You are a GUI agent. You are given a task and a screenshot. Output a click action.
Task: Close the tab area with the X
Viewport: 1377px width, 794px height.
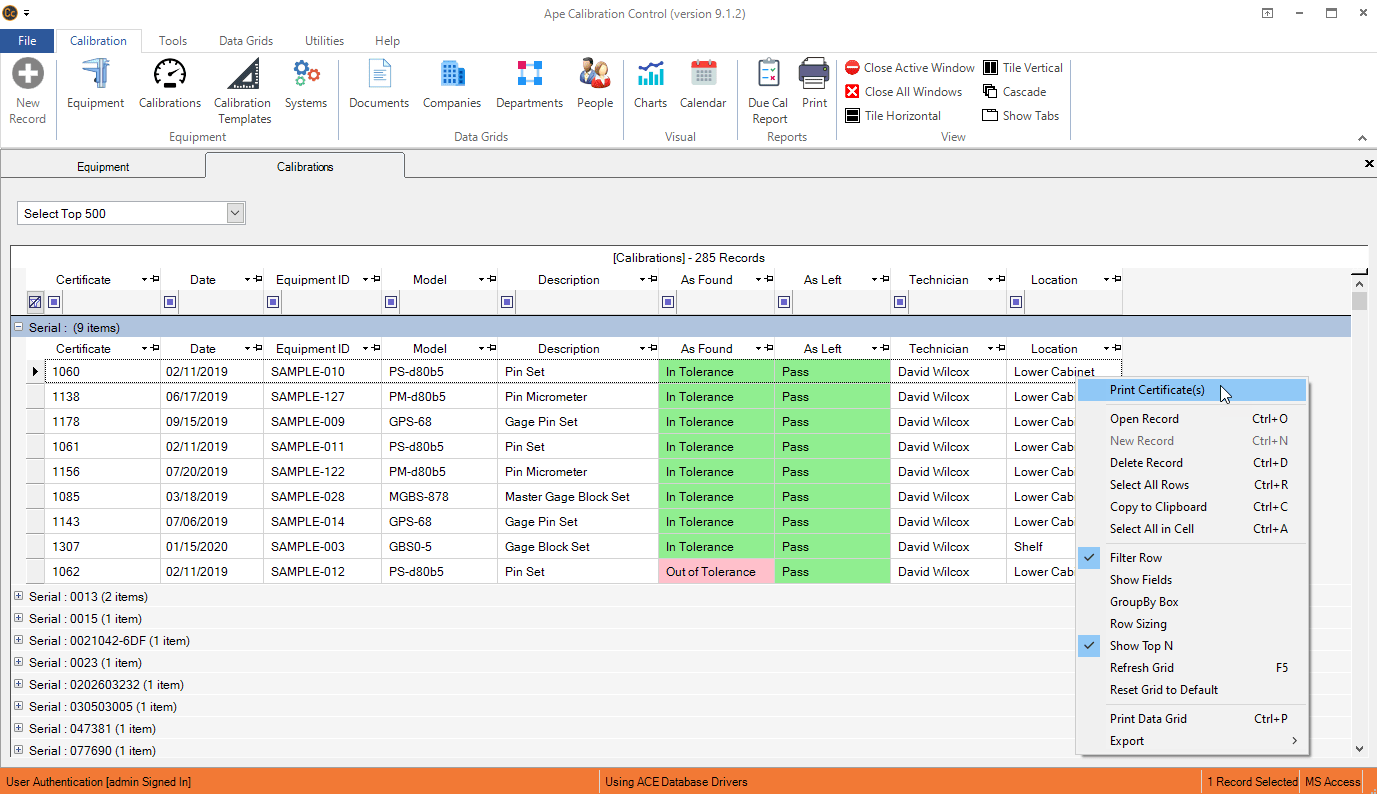point(1369,163)
